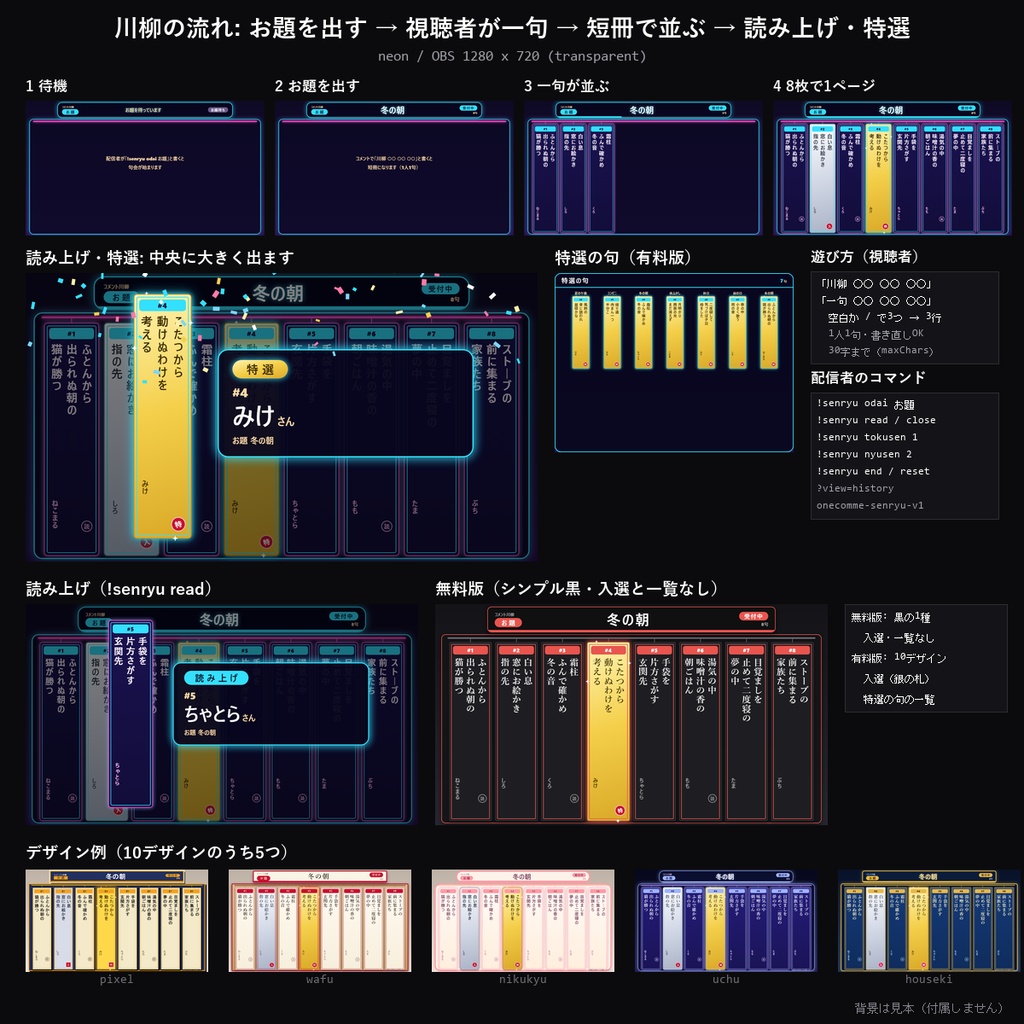The image size is (1024, 1024).
Task: Click the 読 stamp on free-version card #1
Action: [x=482, y=798]
